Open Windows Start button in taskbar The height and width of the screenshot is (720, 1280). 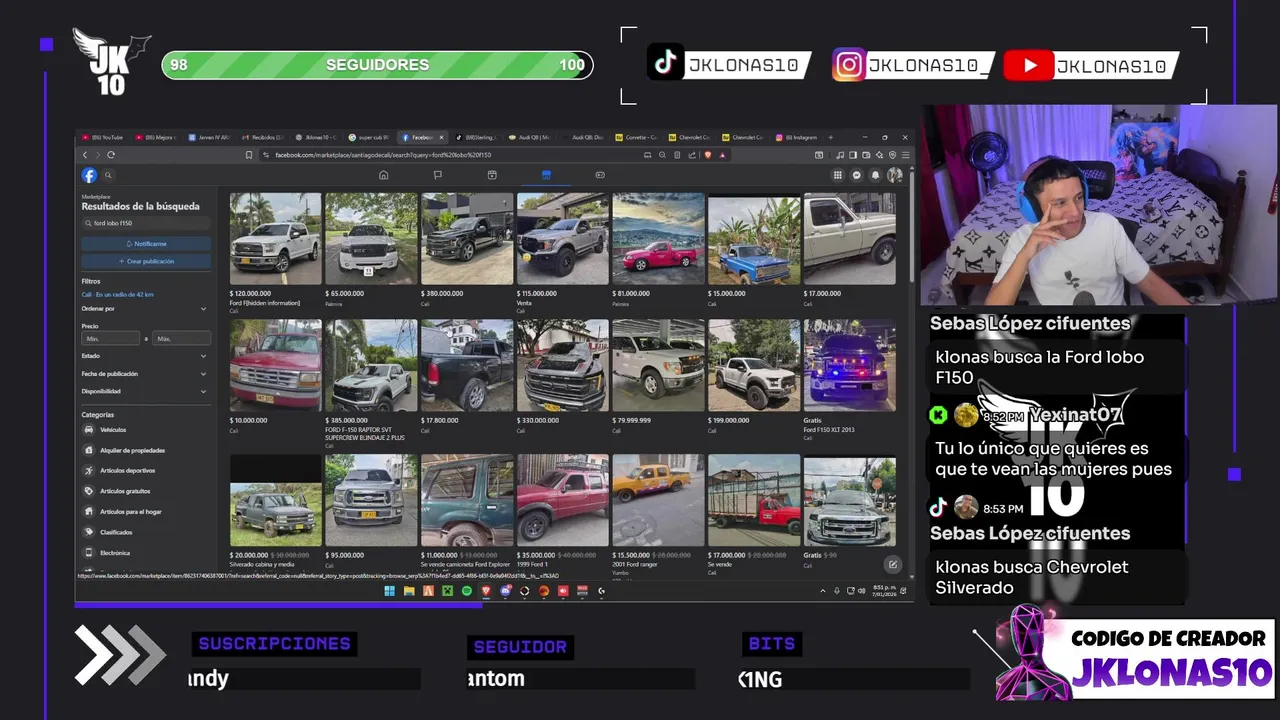[x=390, y=591]
